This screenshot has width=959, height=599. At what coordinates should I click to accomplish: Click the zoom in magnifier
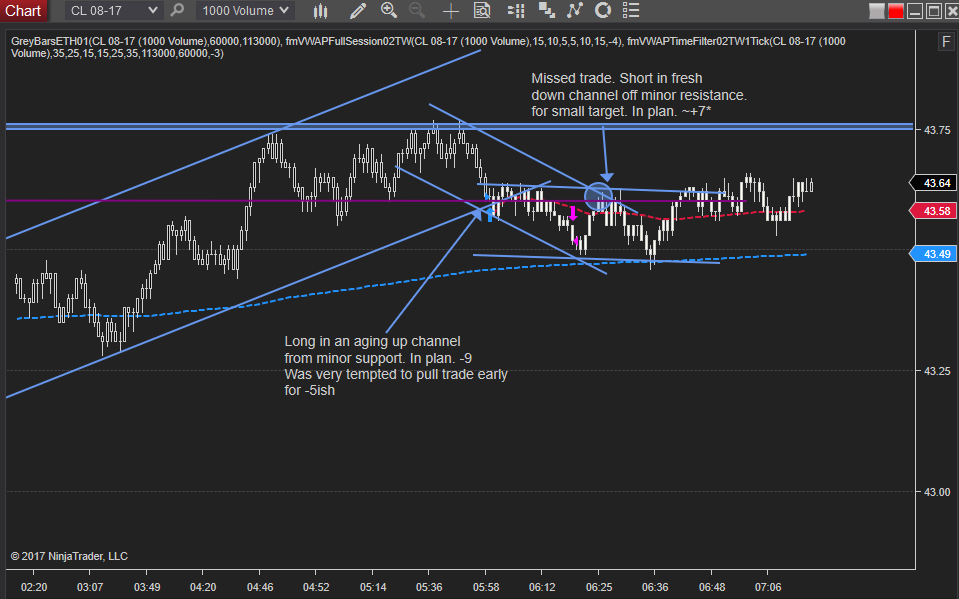tap(388, 10)
